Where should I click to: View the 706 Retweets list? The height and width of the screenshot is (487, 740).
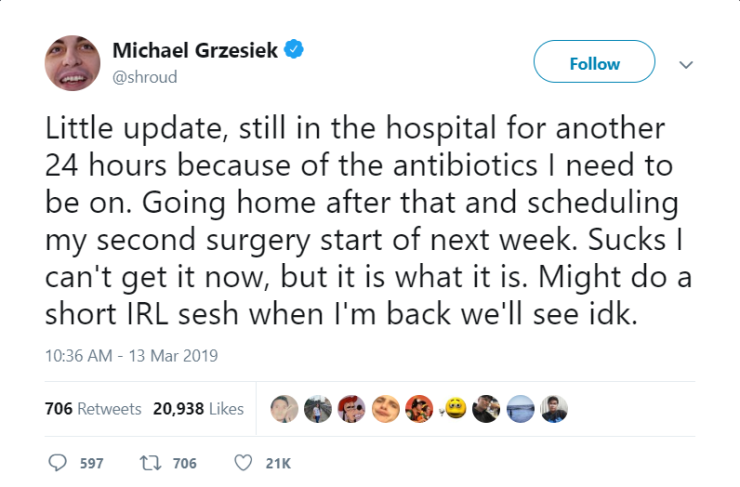pos(93,409)
